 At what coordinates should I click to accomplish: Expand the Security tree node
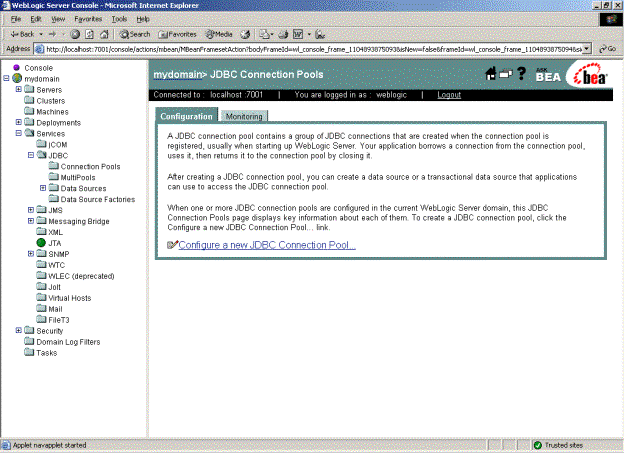[x=19, y=330]
